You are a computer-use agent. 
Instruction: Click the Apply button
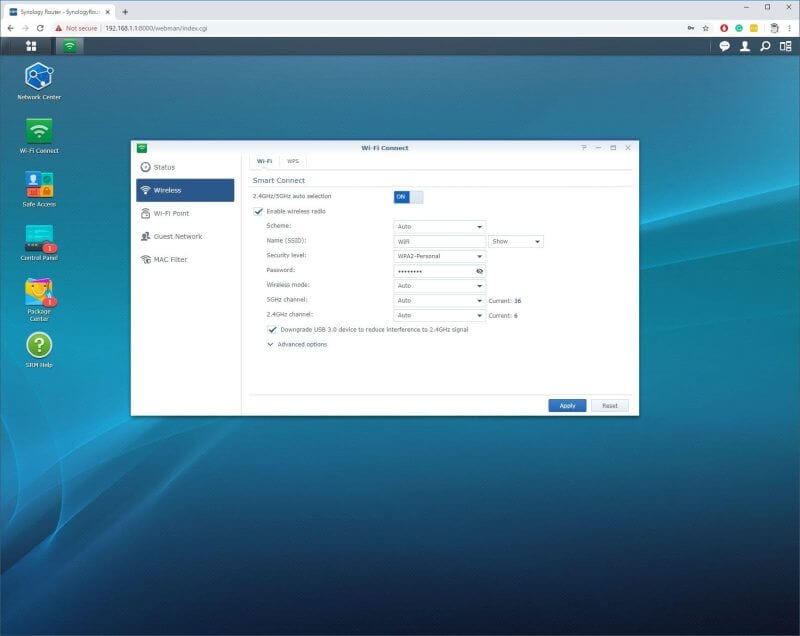[567, 405]
